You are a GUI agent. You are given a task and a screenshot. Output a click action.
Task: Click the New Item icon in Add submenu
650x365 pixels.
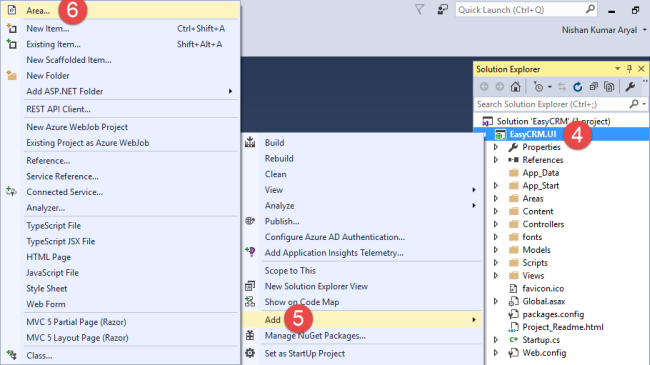tap(12, 29)
